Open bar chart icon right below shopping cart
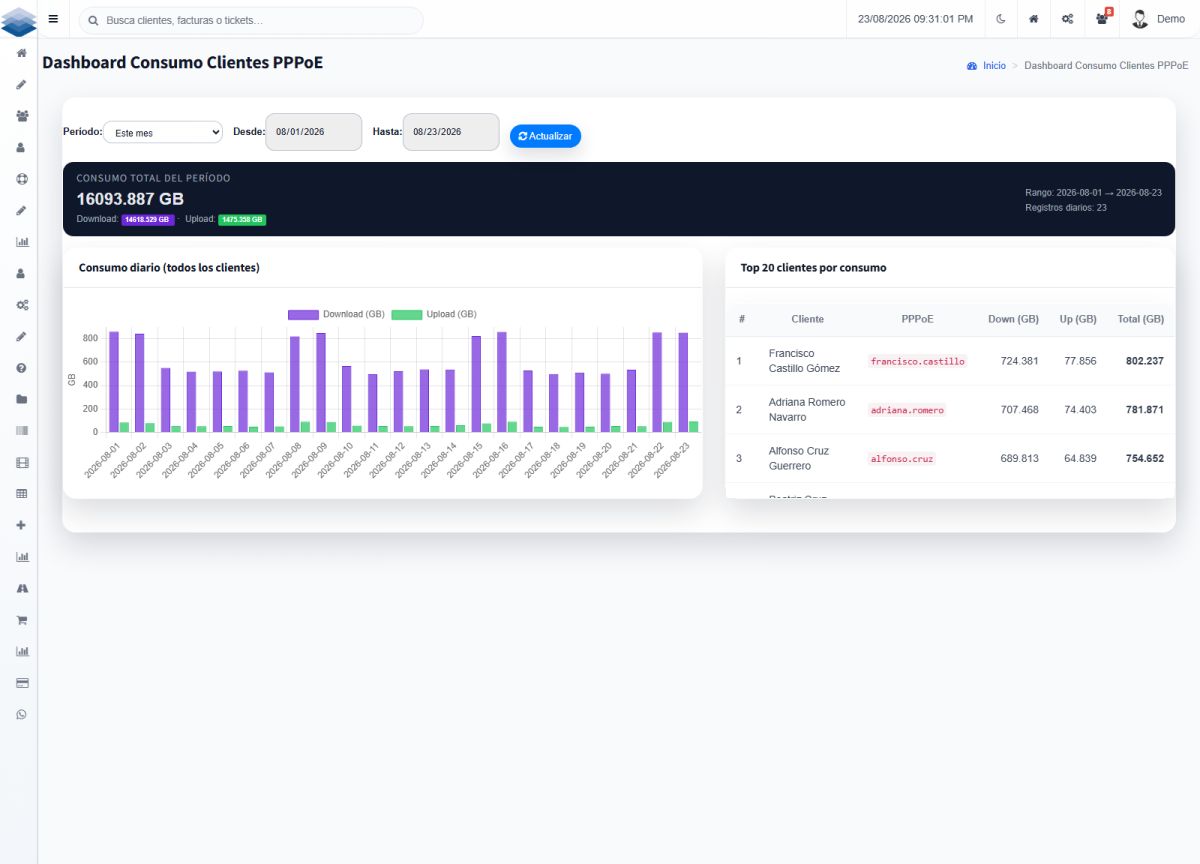This screenshot has height=864, width=1200. 22,651
